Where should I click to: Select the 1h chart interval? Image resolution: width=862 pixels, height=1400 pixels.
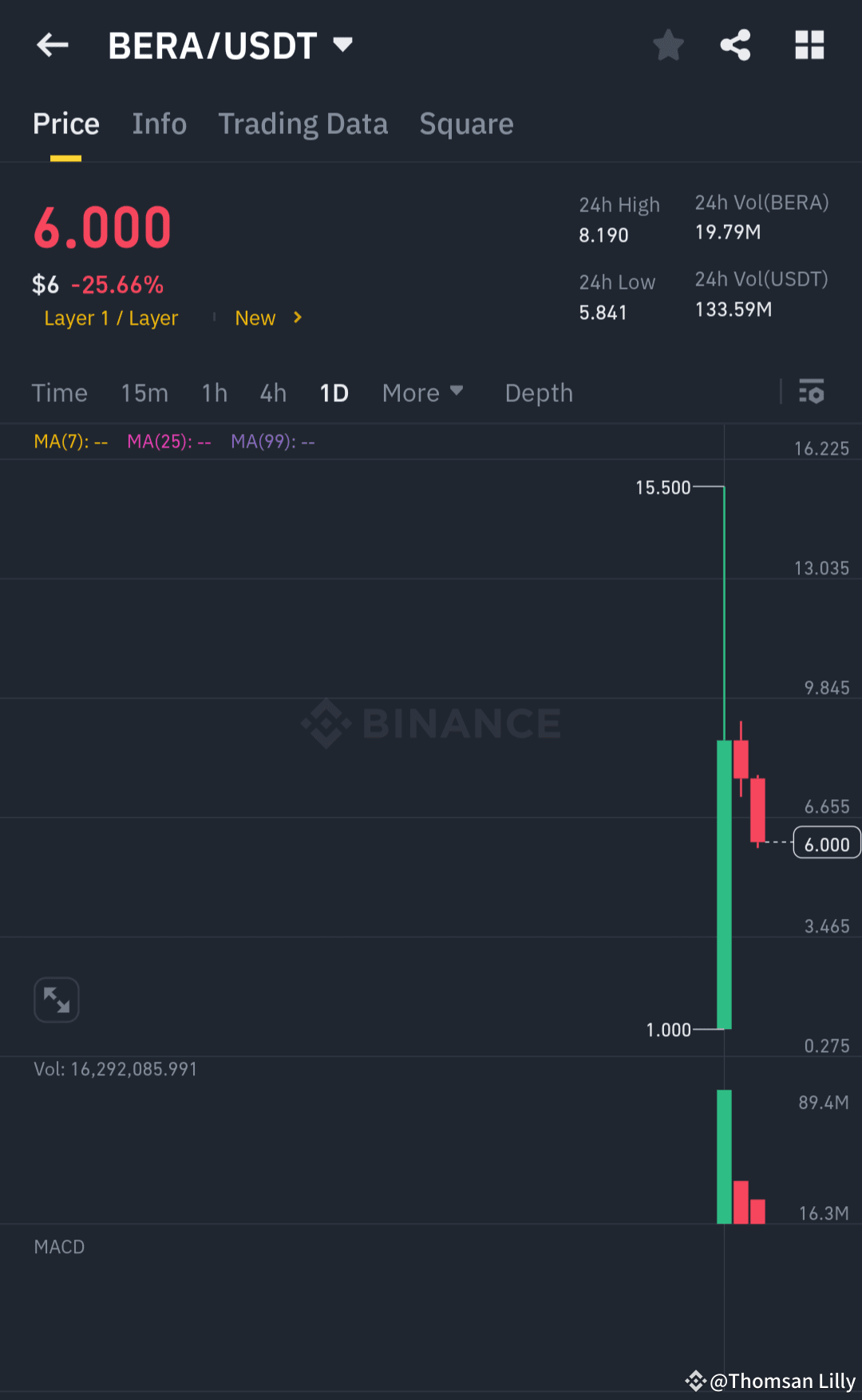(215, 392)
